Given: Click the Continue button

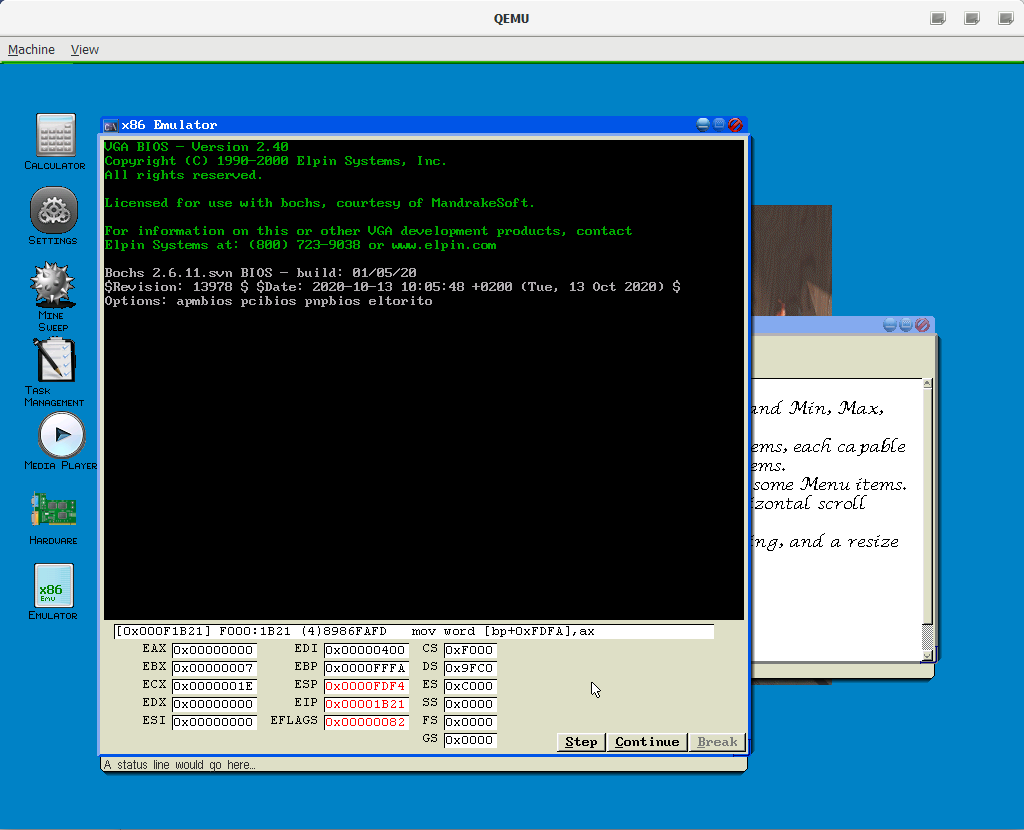Looking at the screenshot, I should tap(647, 742).
